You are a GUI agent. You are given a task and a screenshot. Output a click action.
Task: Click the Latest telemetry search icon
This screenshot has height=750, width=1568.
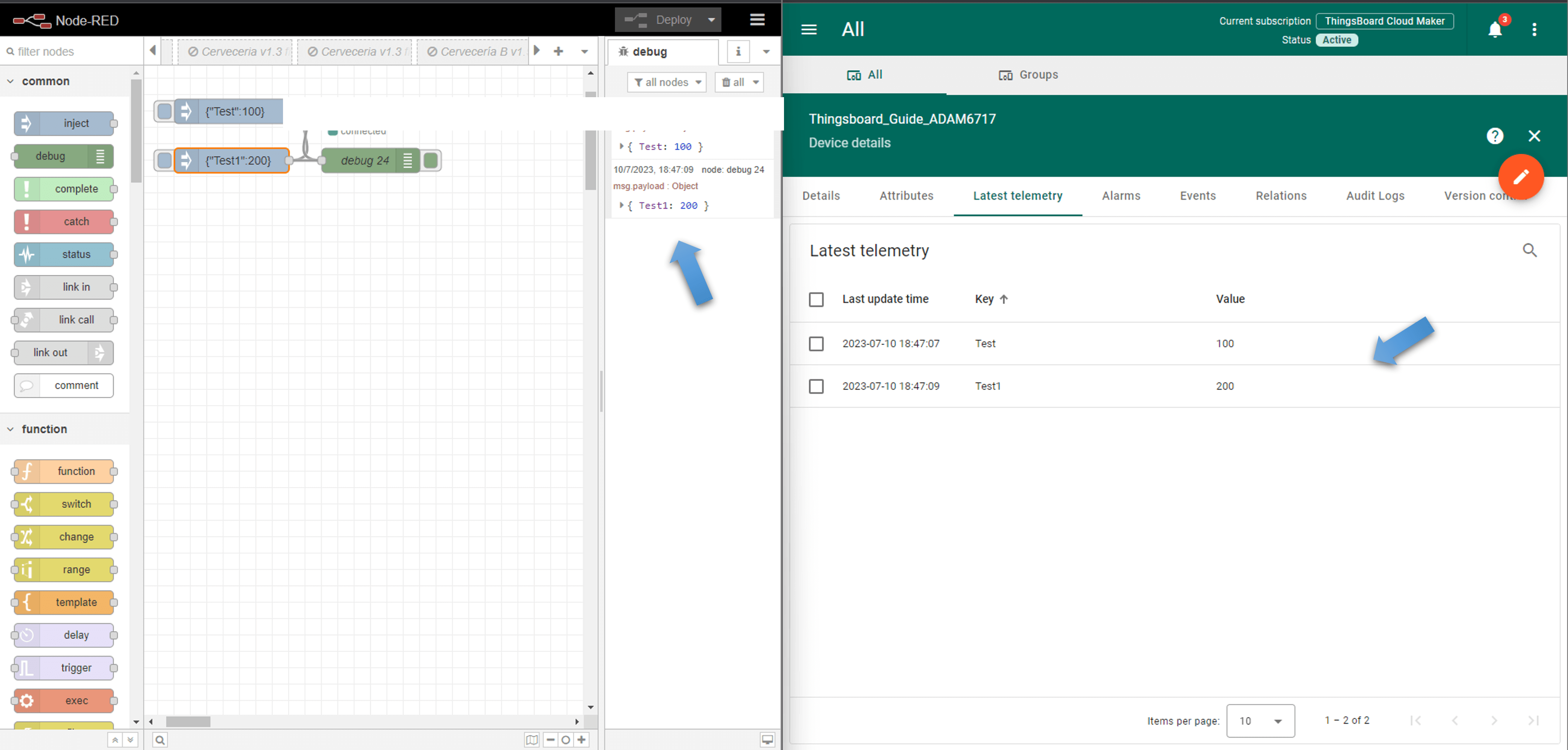1529,250
